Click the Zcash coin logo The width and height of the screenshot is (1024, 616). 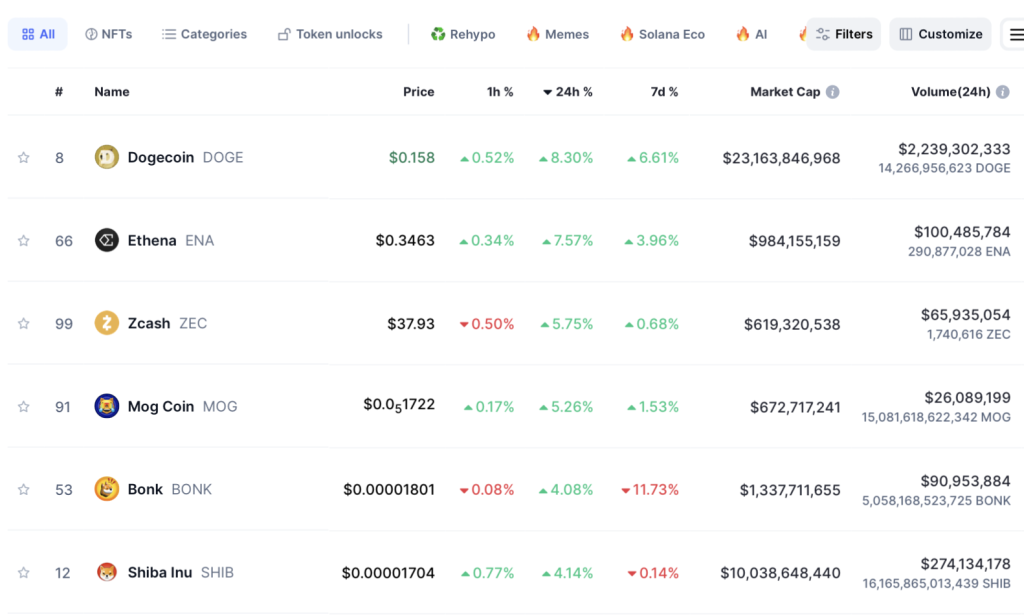coord(106,323)
